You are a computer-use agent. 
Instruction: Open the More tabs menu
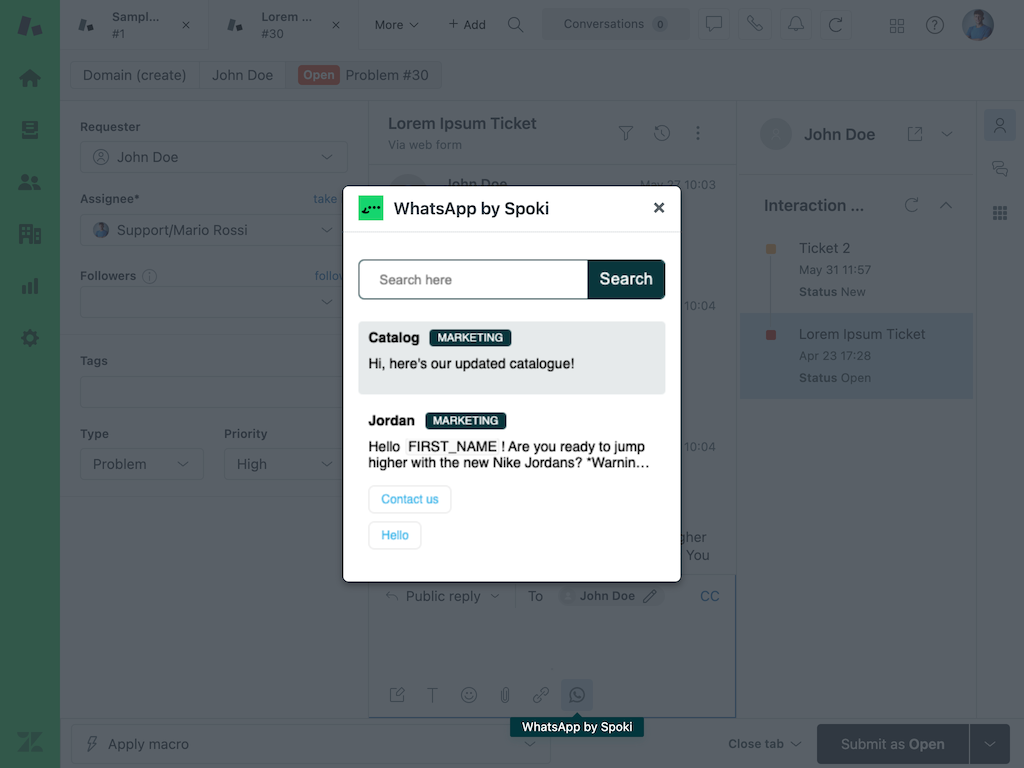pos(396,25)
